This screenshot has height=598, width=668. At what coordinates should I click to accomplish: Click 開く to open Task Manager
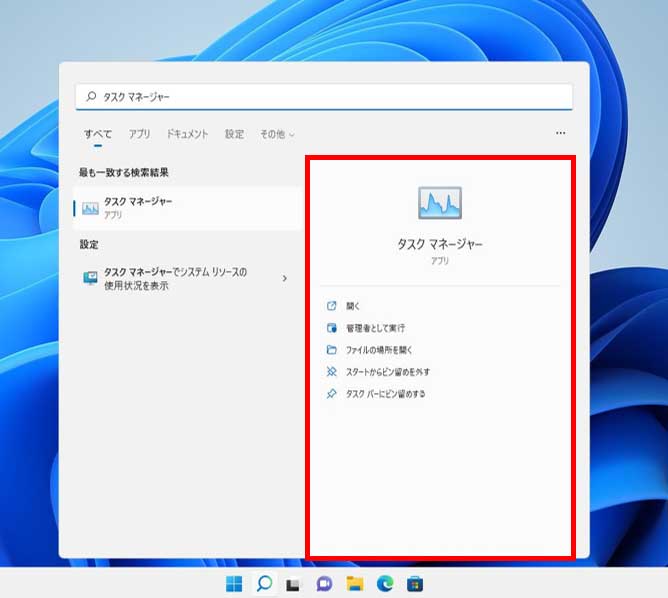tap(352, 306)
